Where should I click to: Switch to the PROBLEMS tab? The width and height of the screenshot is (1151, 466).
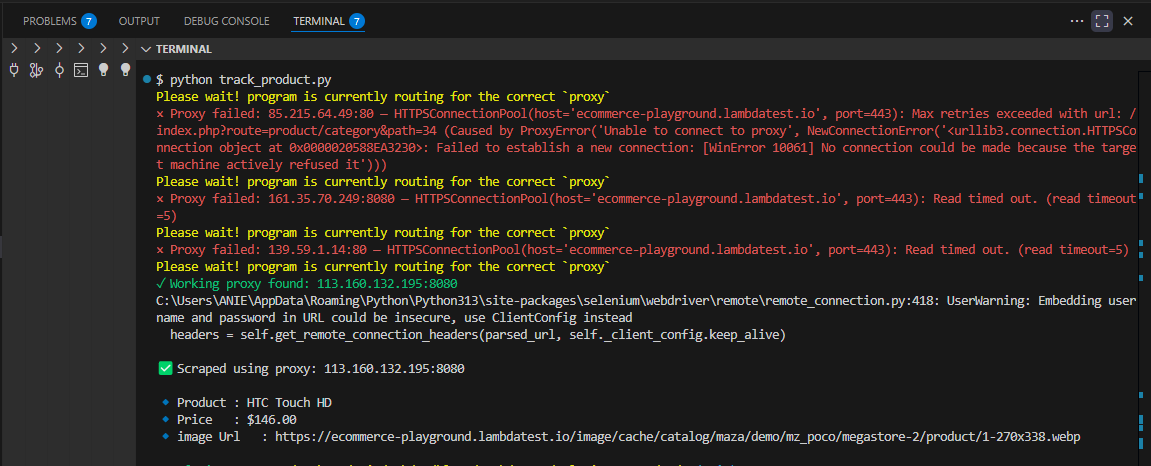tap(50, 21)
